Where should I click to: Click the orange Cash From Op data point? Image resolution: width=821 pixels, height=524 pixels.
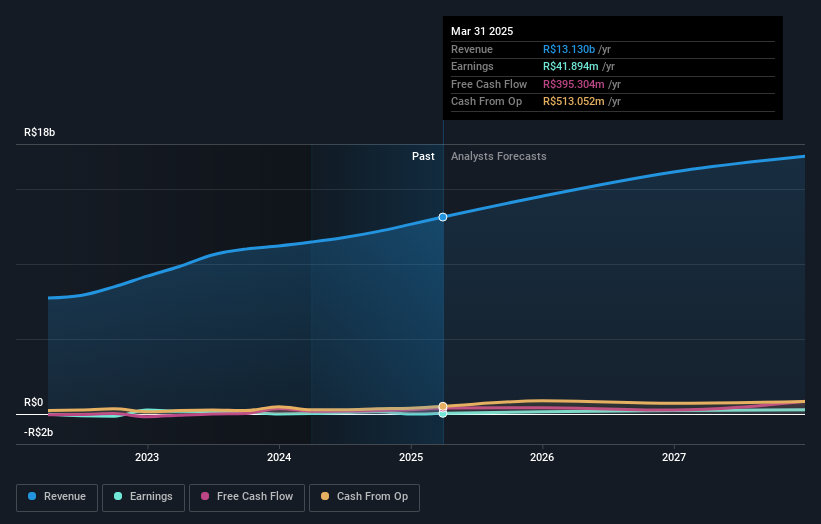tap(443, 406)
